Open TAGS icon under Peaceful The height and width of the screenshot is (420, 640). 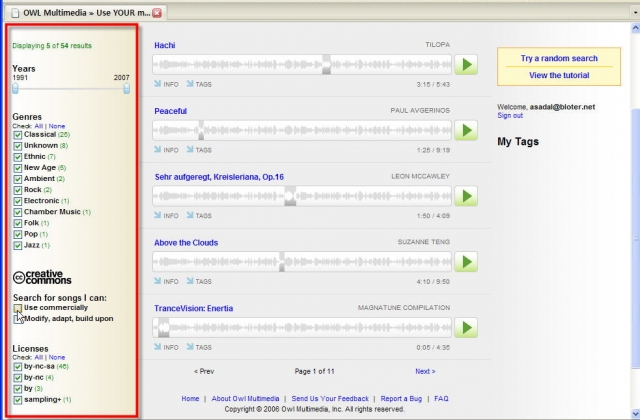199,150
